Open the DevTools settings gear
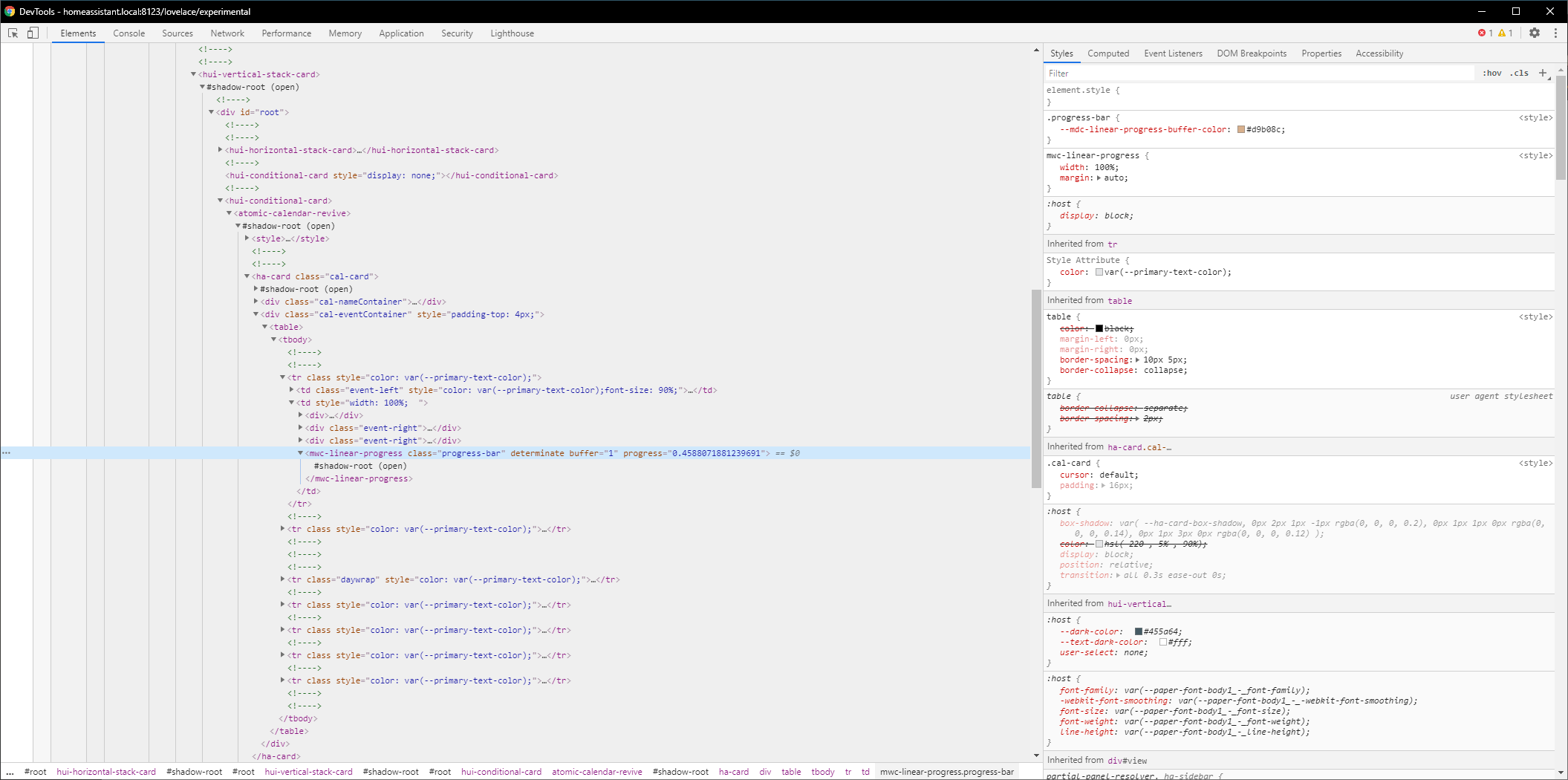 (x=1535, y=33)
